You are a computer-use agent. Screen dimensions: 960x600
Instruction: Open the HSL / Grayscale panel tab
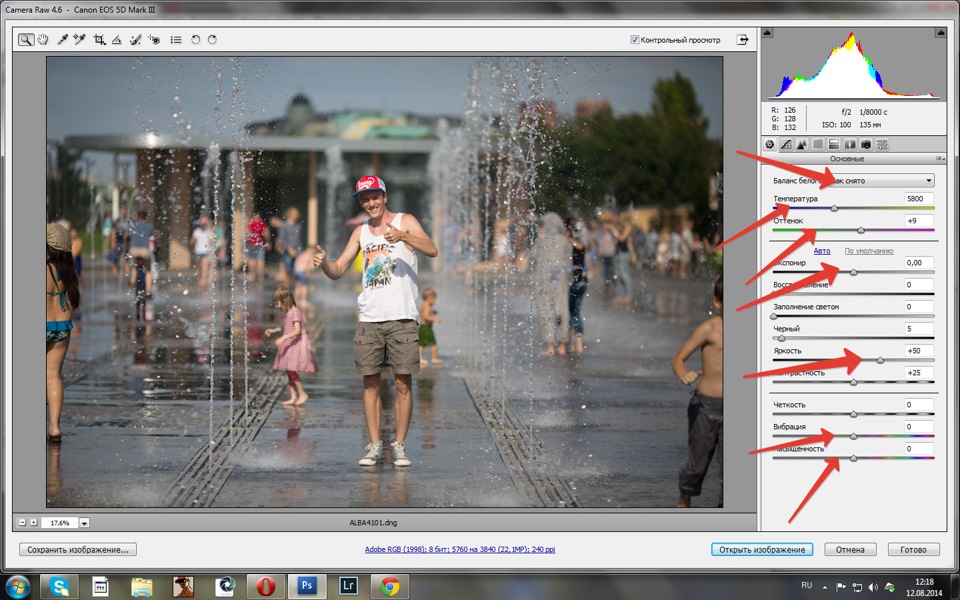[818, 144]
